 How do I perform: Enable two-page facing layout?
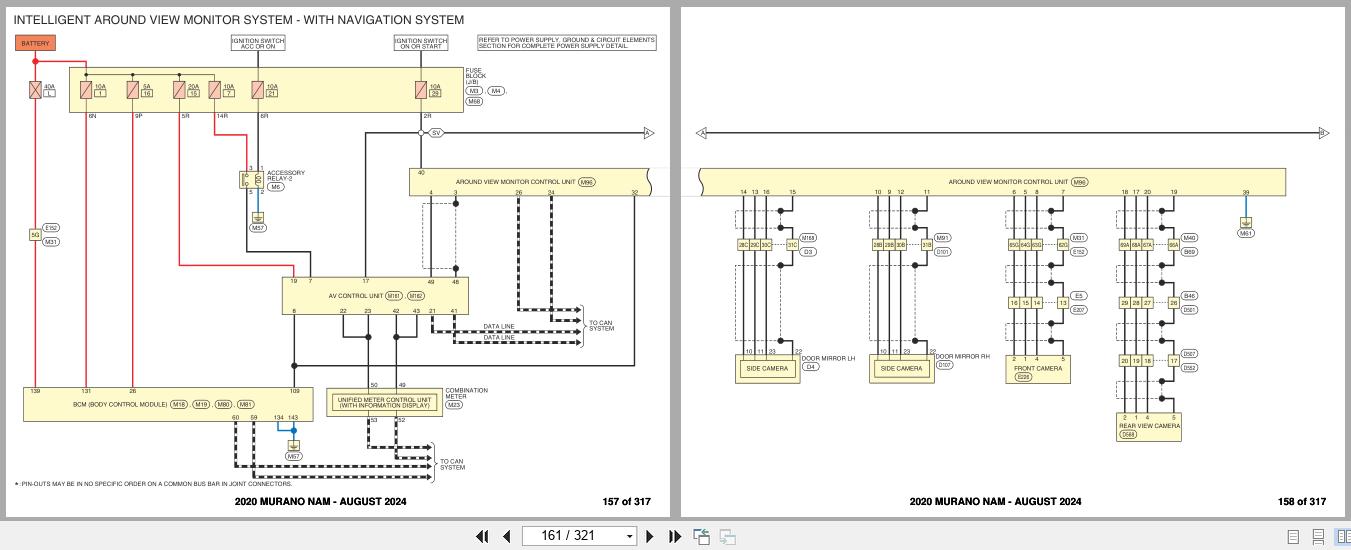(1343, 537)
